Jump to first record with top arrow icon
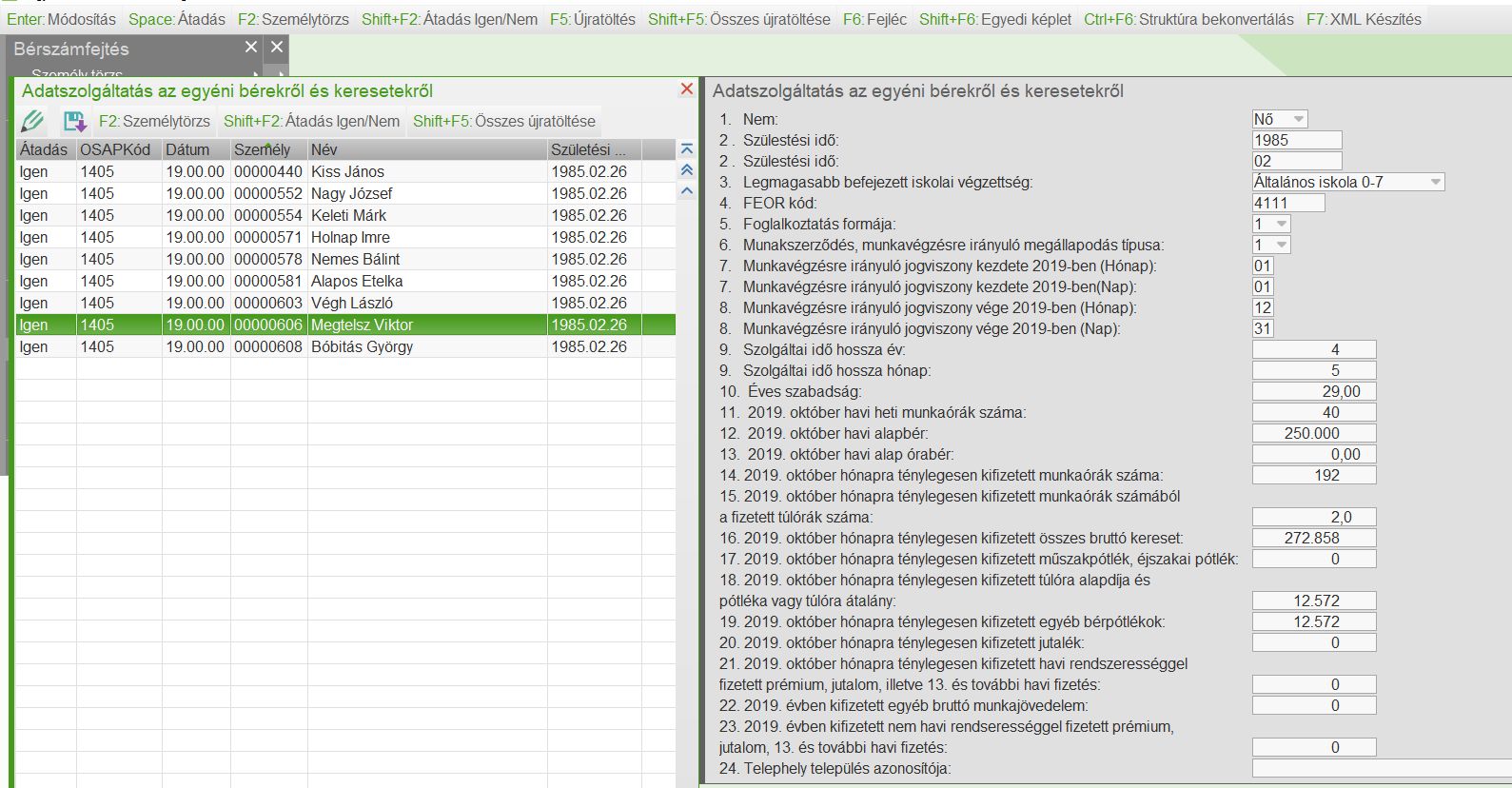The image size is (1512, 788). [687, 149]
